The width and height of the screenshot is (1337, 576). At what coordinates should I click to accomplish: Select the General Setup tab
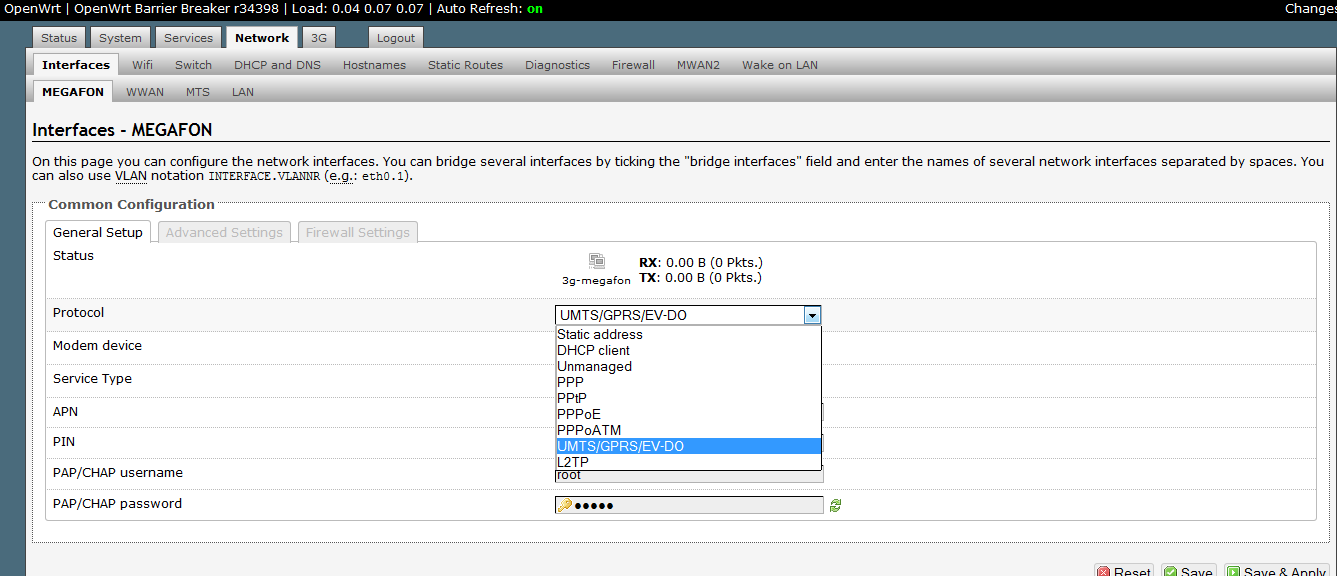pos(98,232)
